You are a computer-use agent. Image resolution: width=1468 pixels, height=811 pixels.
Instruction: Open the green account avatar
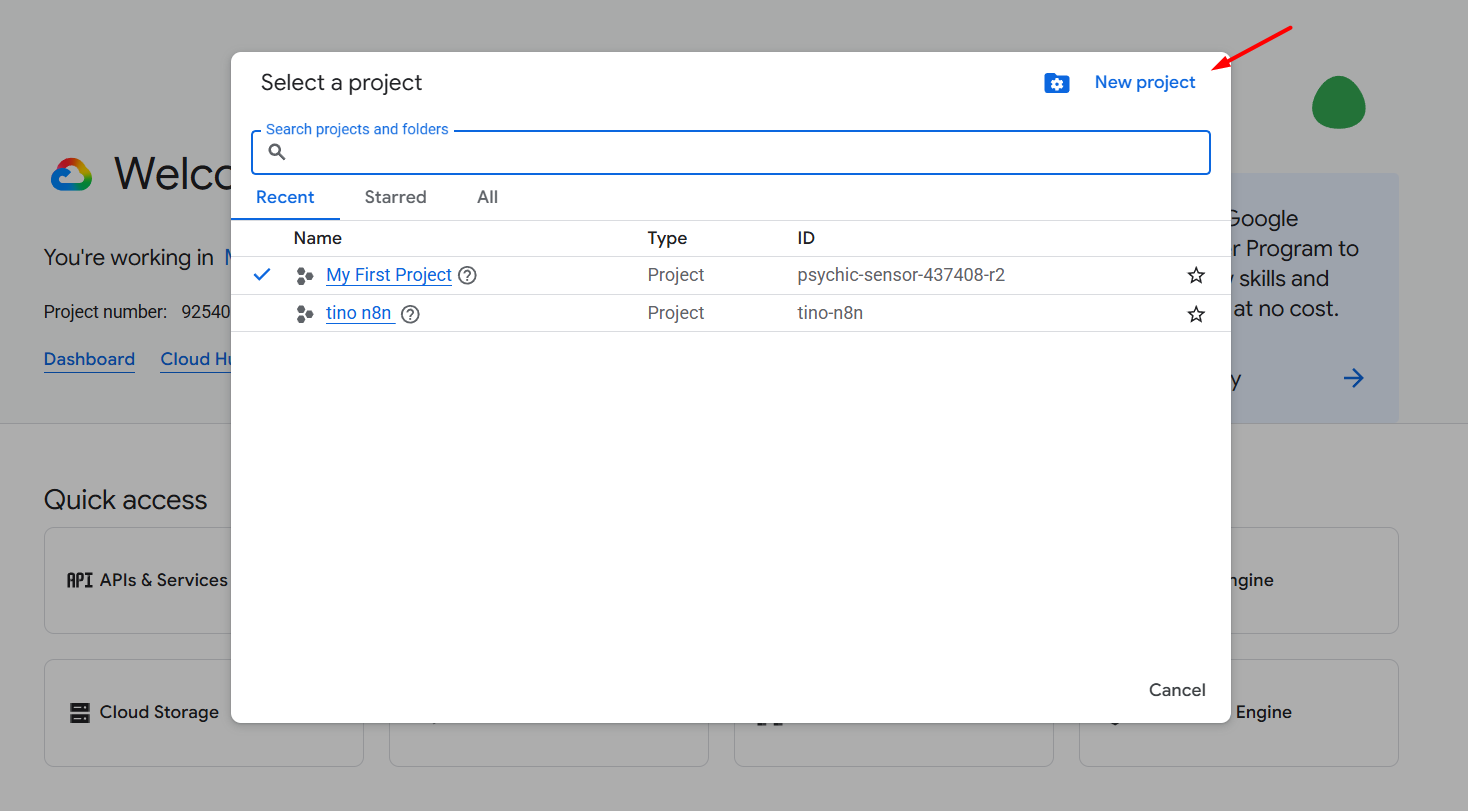(1339, 102)
